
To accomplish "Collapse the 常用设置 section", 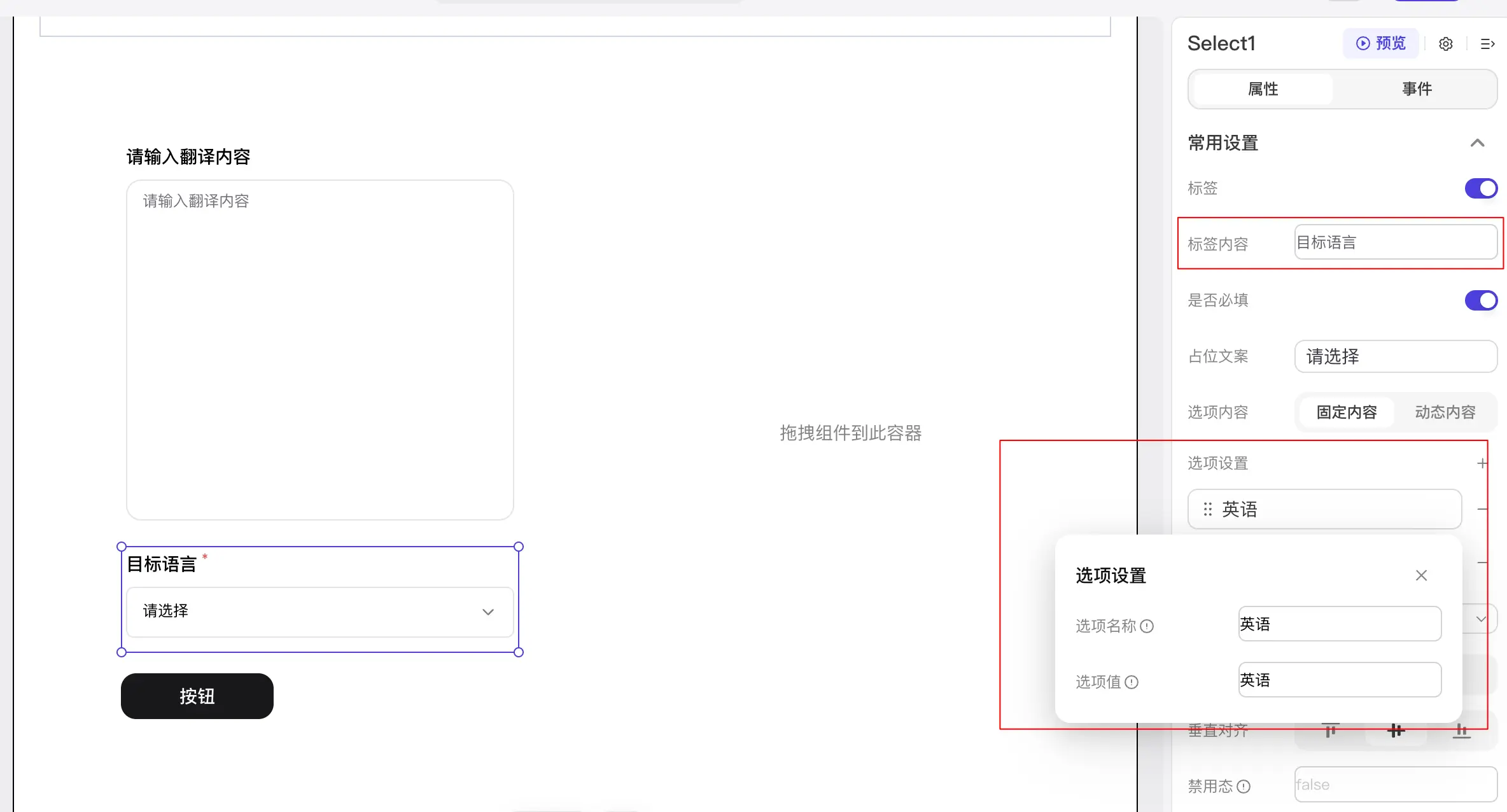I will click(x=1477, y=143).
